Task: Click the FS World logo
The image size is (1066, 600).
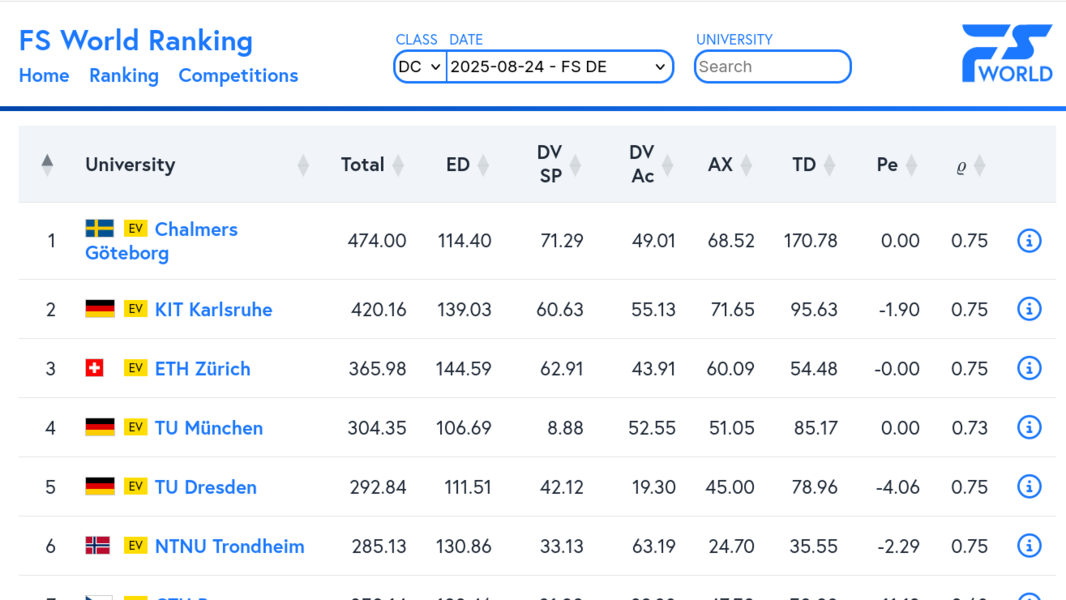Action: click(1006, 54)
